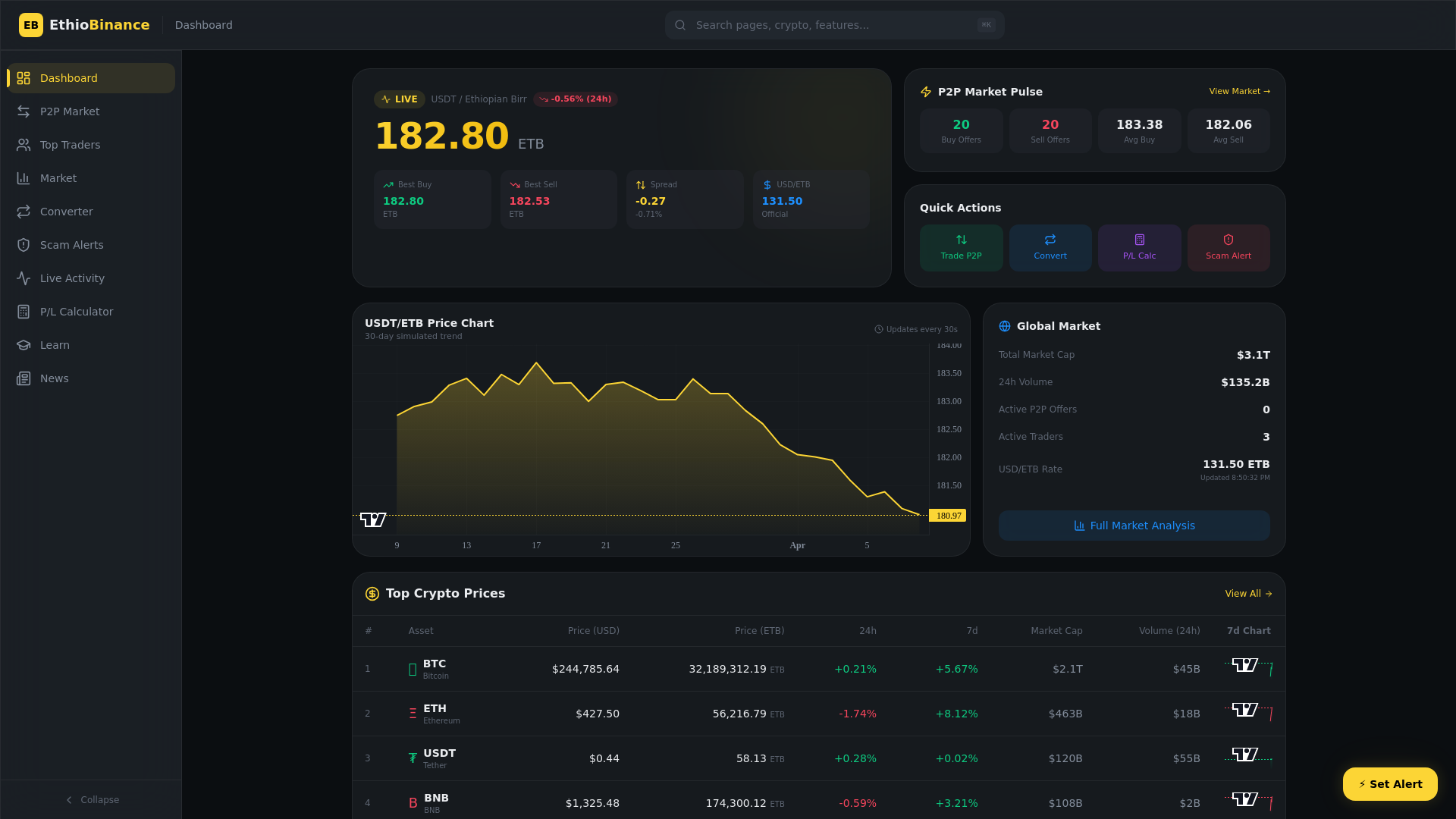The width and height of the screenshot is (1456, 819).
Task: Click the Best Buy 182.80 card
Action: coord(432,199)
